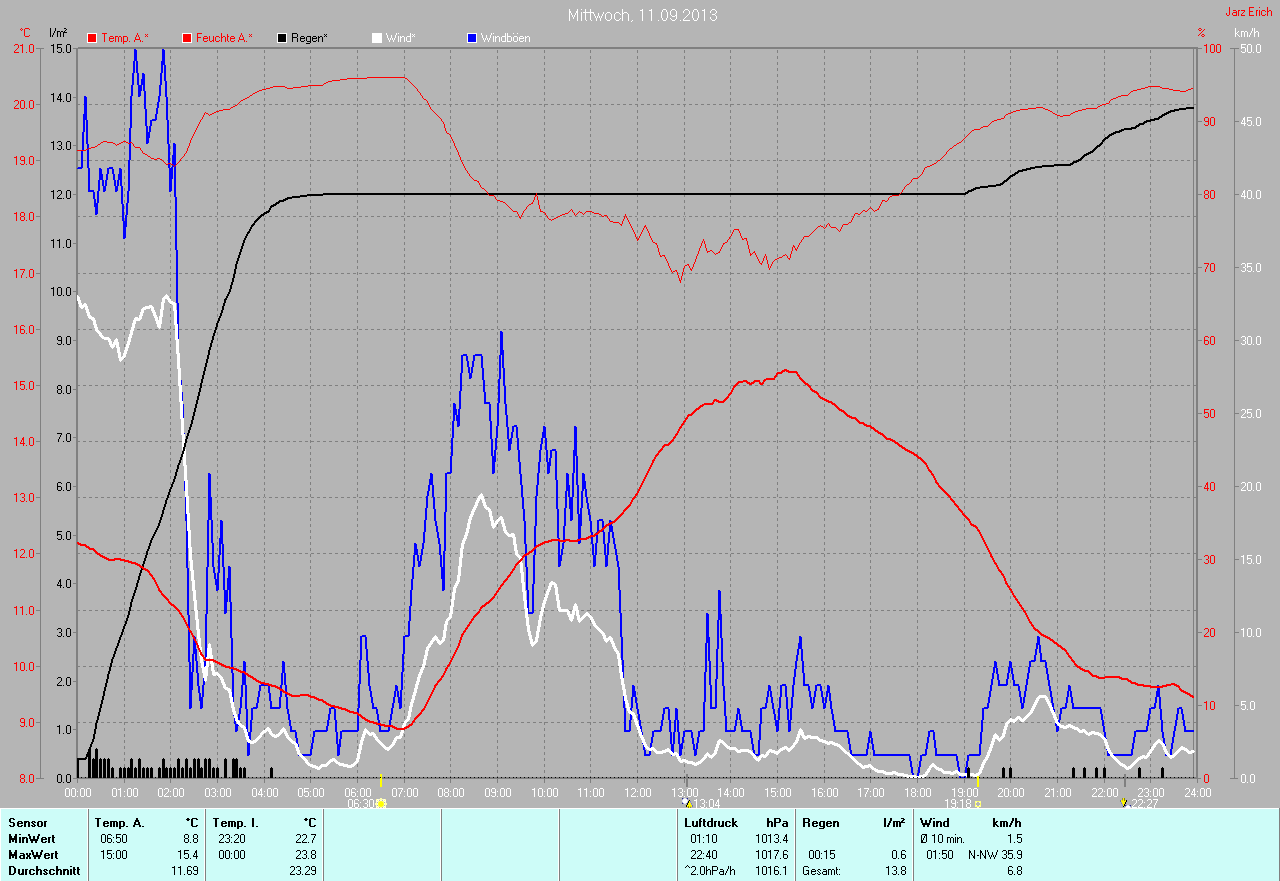Click the 50.0 wind speed axis label

[1251, 48]
